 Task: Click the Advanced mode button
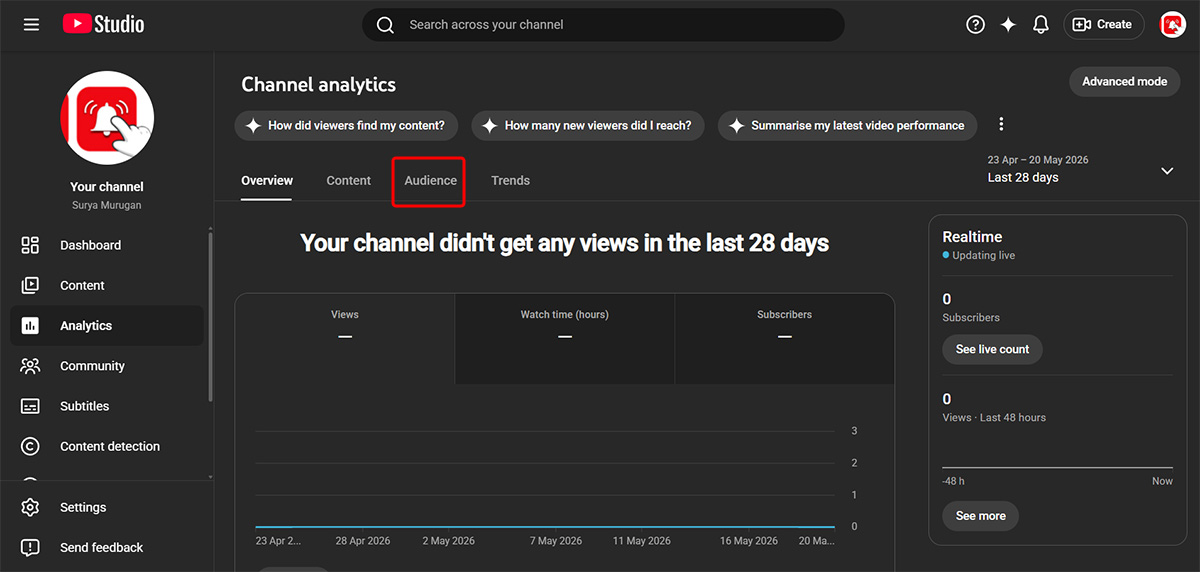[x=1124, y=82]
